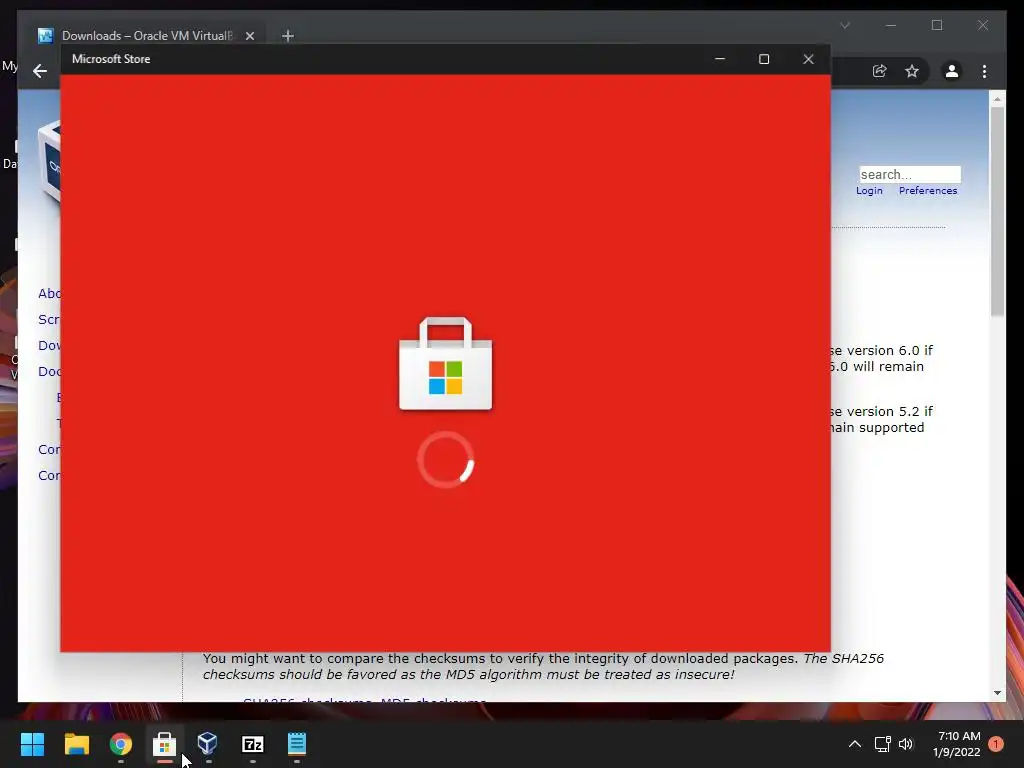This screenshot has height=768, width=1024.
Task: Click the Microsoft Store taskbar icon
Action: (165, 744)
